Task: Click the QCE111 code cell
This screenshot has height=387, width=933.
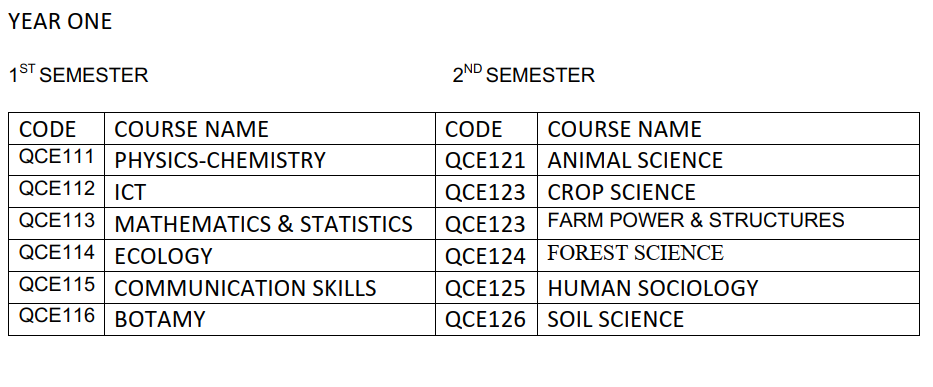Action: pos(57,160)
